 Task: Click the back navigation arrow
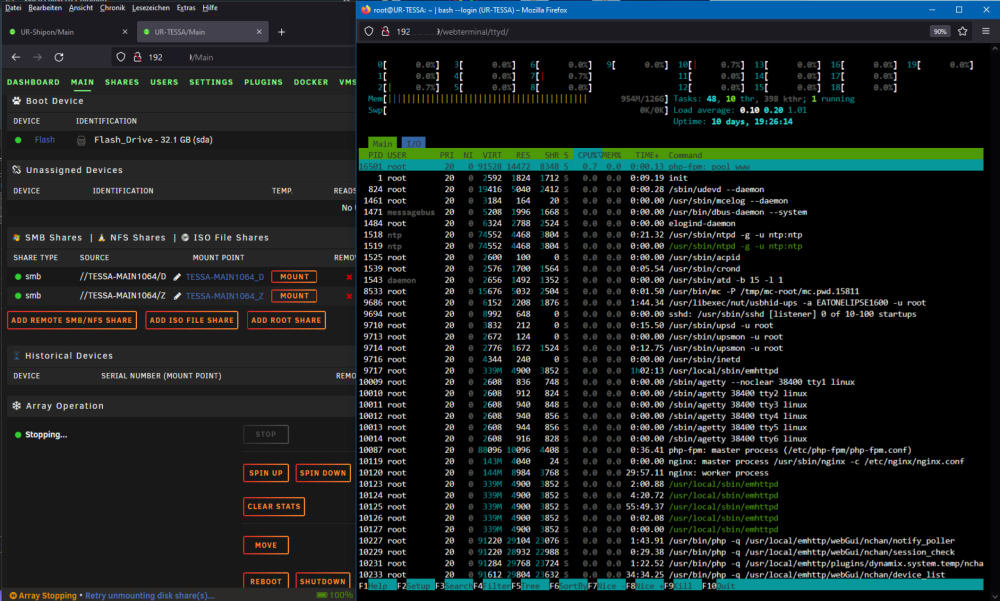tap(16, 57)
